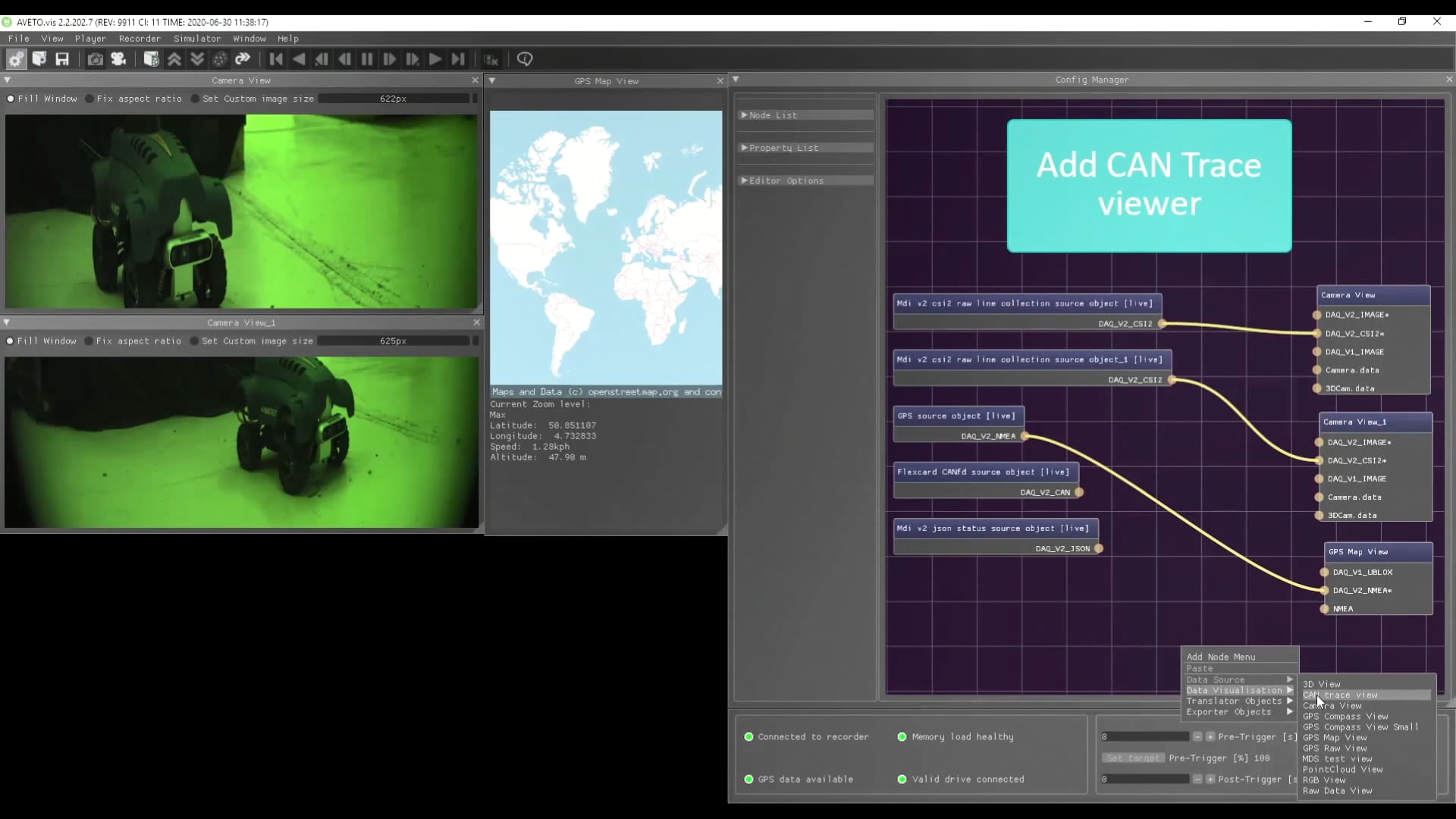The width and height of the screenshot is (1456, 819).
Task: Jump to end with skip-to-end button
Action: click(458, 59)
